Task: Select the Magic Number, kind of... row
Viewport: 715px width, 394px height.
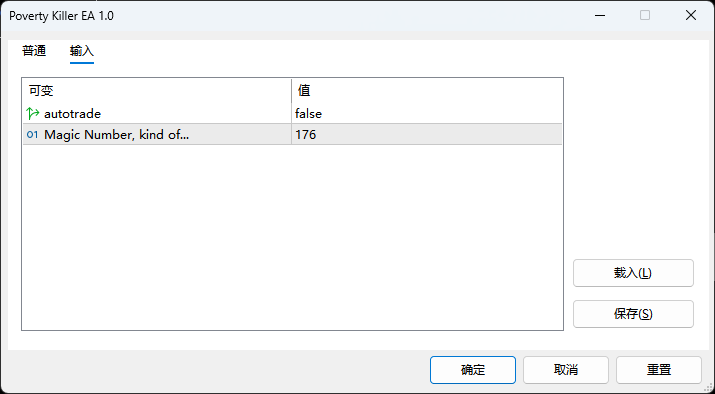Action: click(x=292, y=135)
